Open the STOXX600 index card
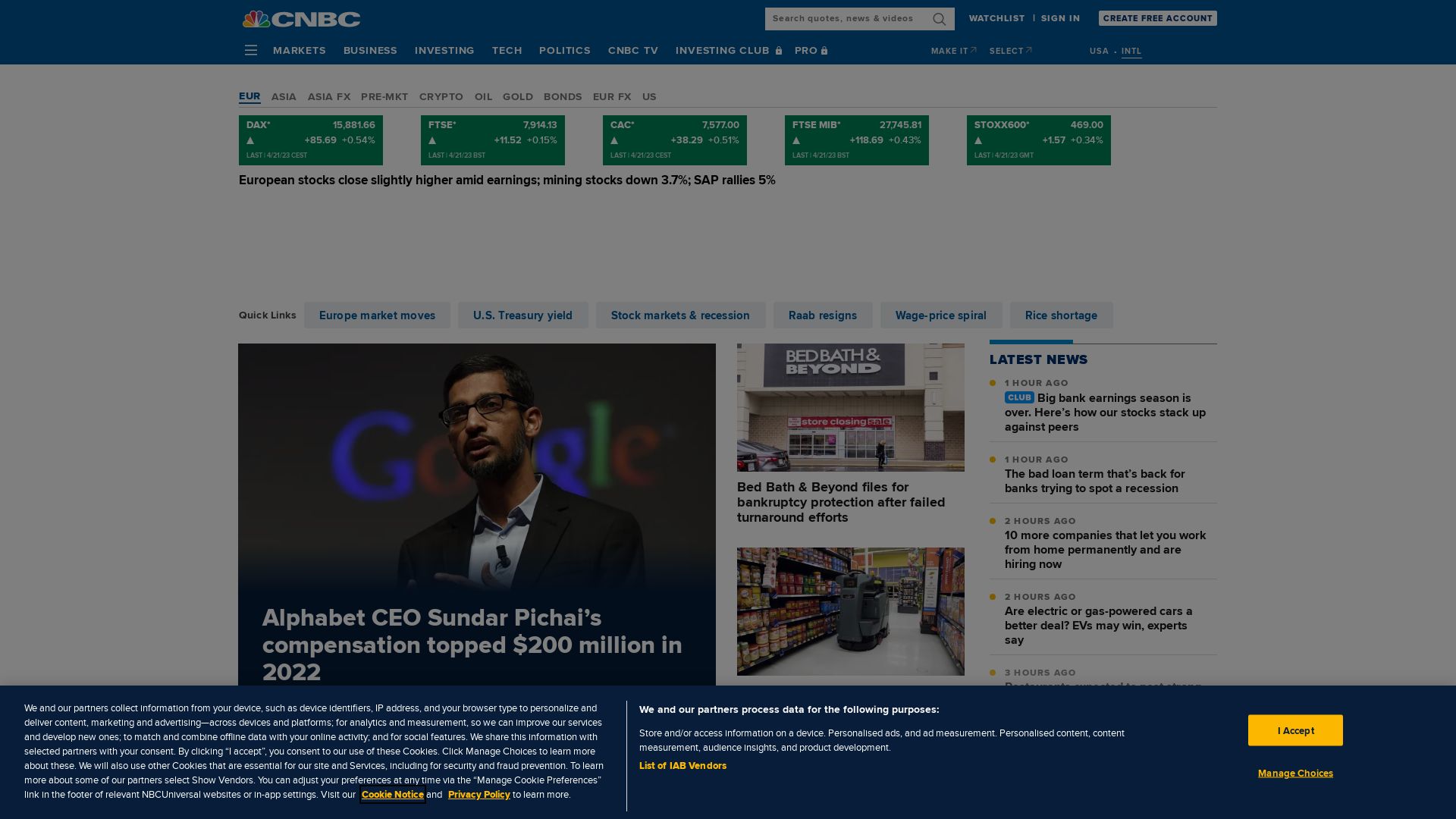1456x819 pixels. [x=1039, y=140]
